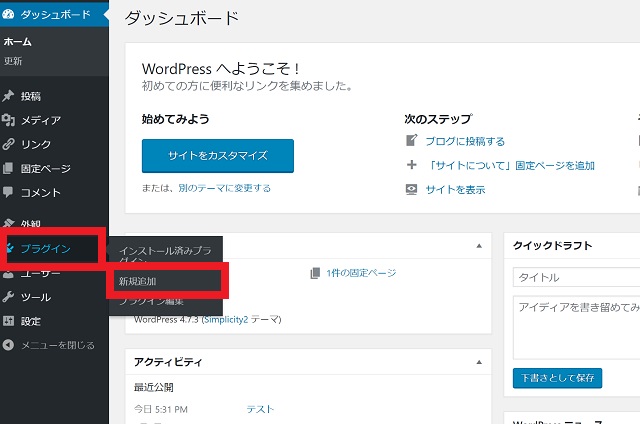Open Simplicity2 theme link
The height and width of the screenshot is (424, 640).
point(226,320)
